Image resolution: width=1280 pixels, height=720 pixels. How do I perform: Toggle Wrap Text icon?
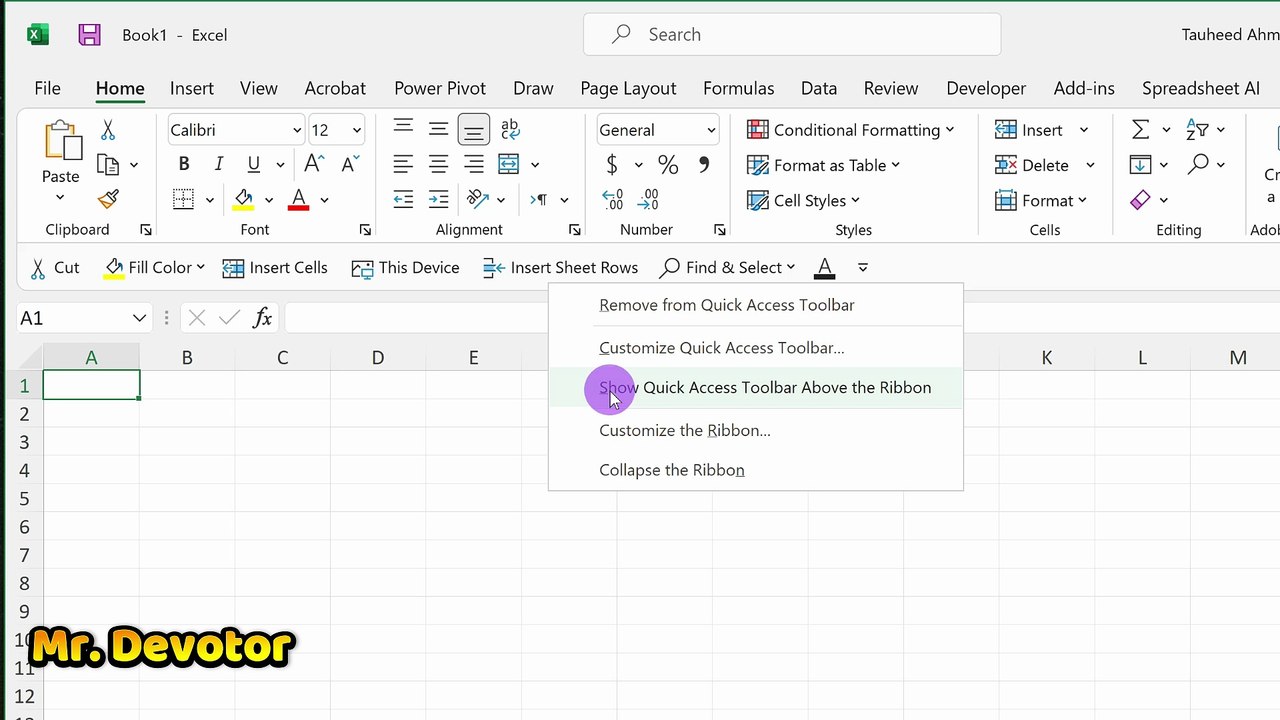[x=510, y=130]
